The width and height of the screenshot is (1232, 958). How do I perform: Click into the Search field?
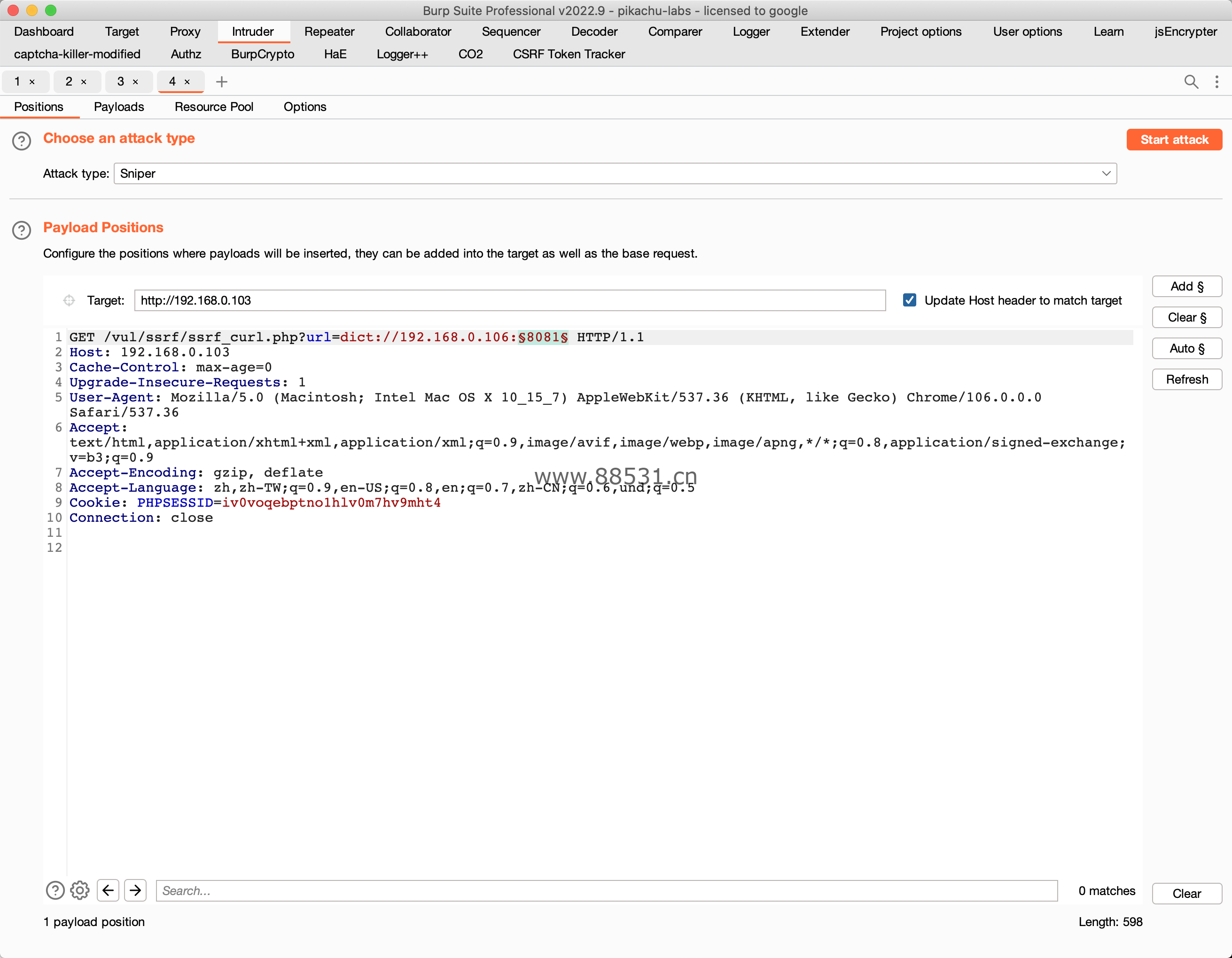click(607, 891)
